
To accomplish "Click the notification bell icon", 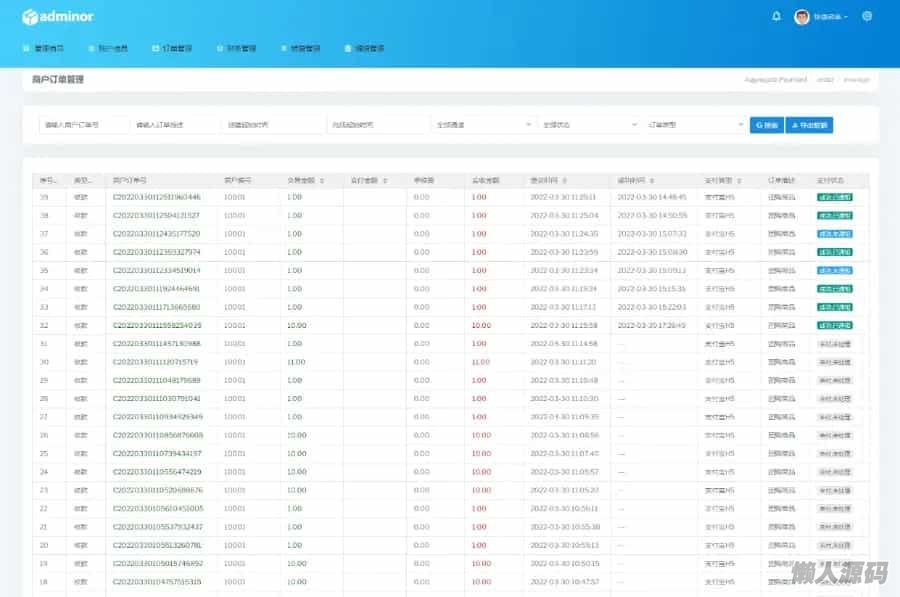I will 776,16.
